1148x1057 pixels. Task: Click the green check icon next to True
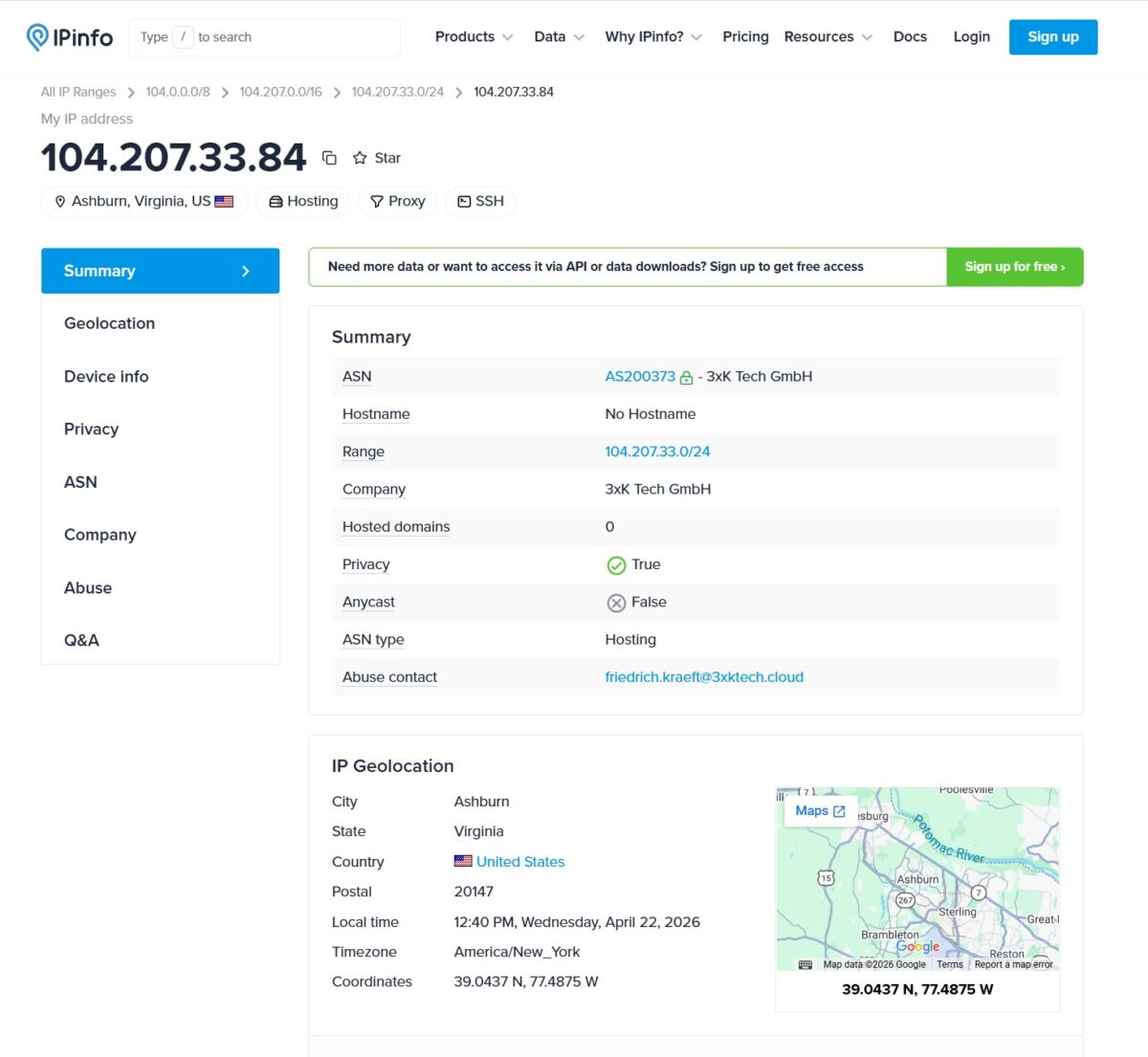[x=616, y=565]
